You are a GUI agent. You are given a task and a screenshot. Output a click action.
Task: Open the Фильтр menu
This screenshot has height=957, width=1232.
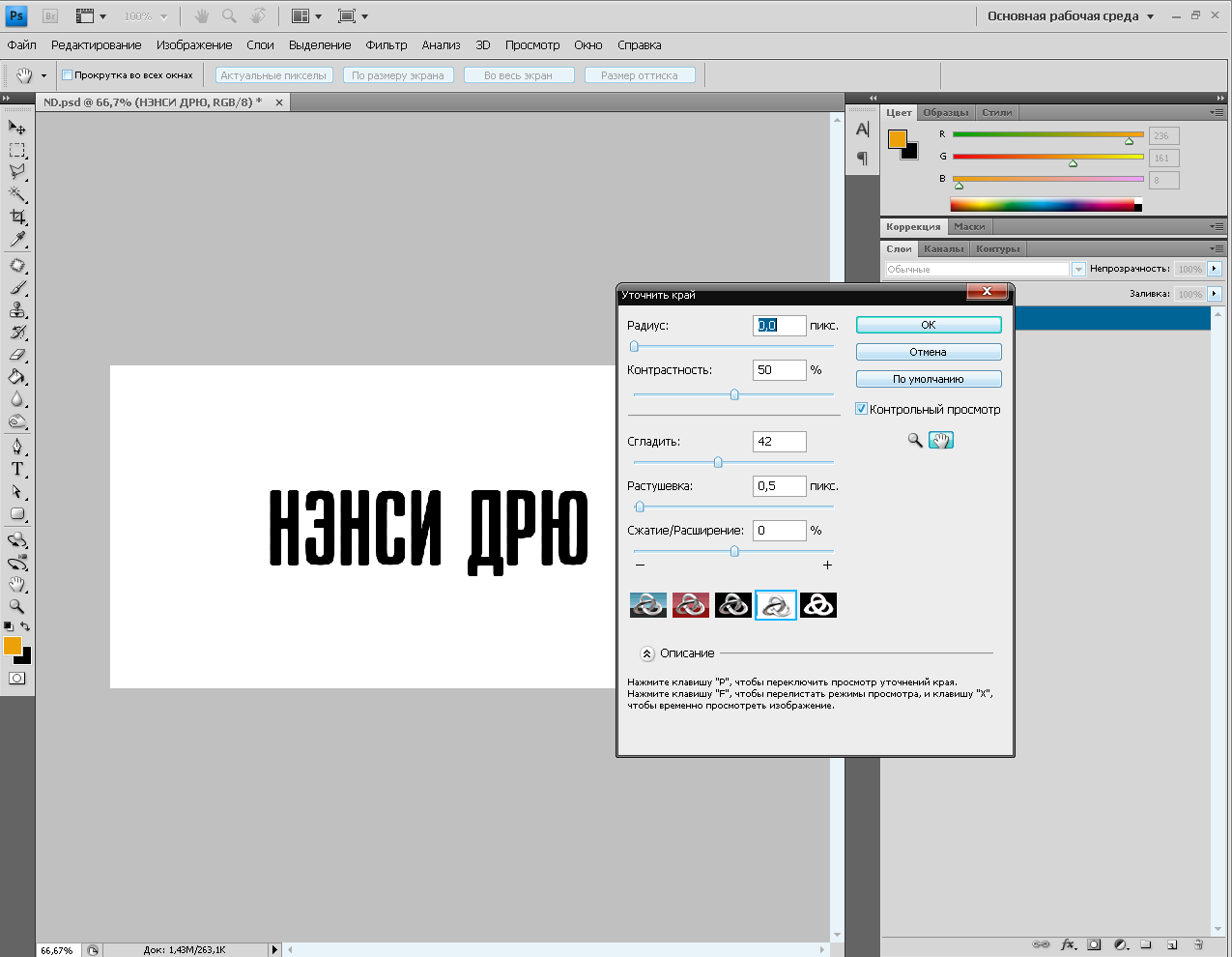coord(386,45)
